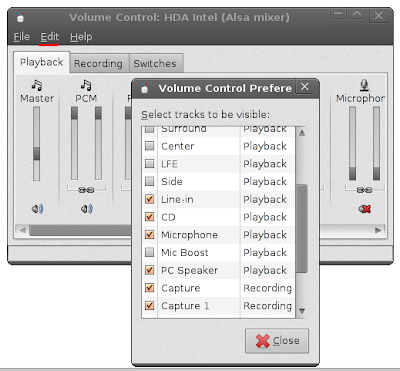
Task: Switch to the Switches tab
Action: [155, 63]
